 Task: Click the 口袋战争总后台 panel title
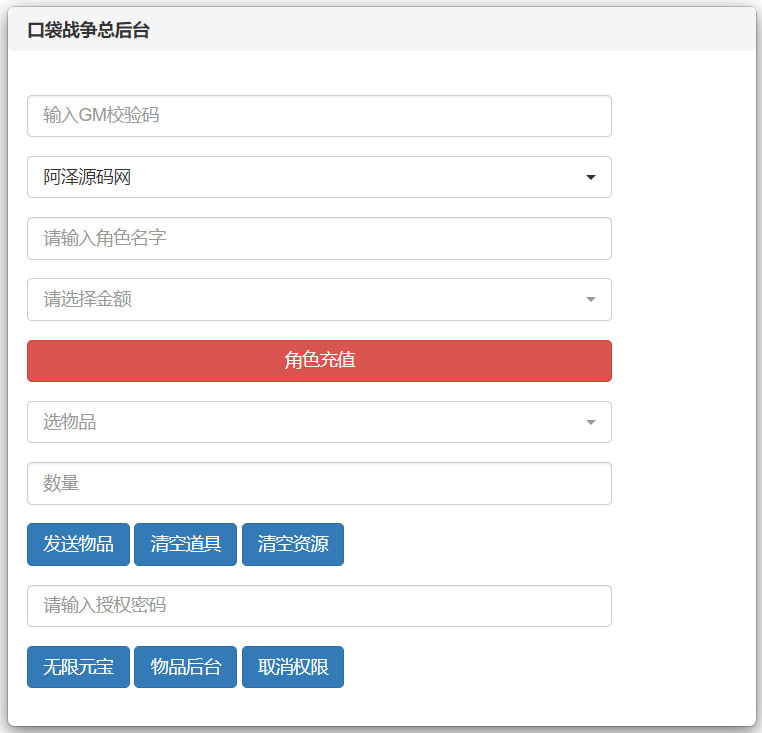89,30
